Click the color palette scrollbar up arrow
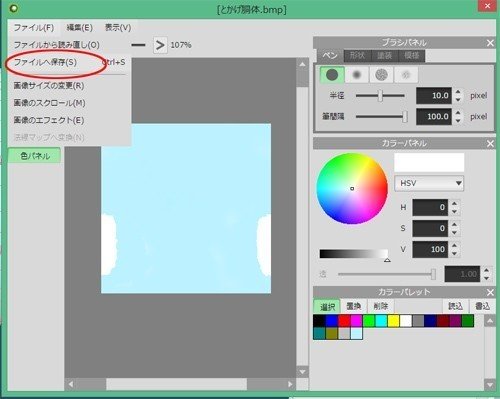500x399 pixels. (490, 321)
